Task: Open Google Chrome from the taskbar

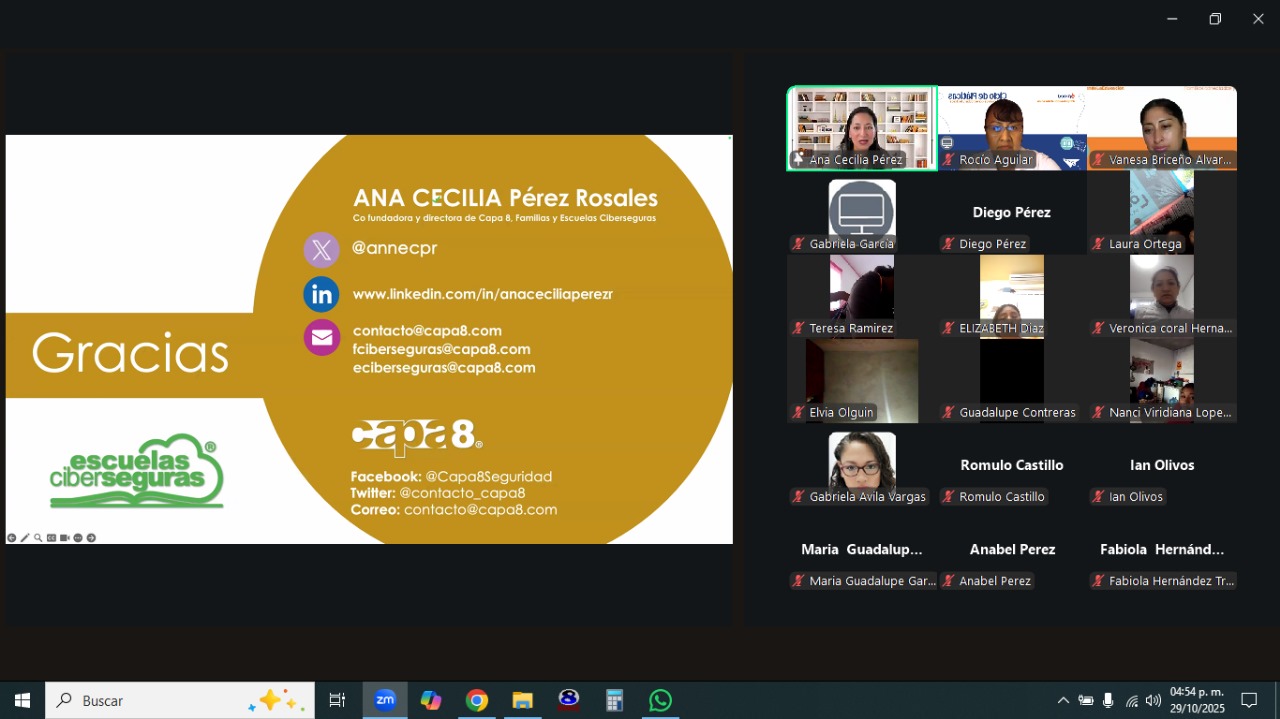Action: pos(477,700)
